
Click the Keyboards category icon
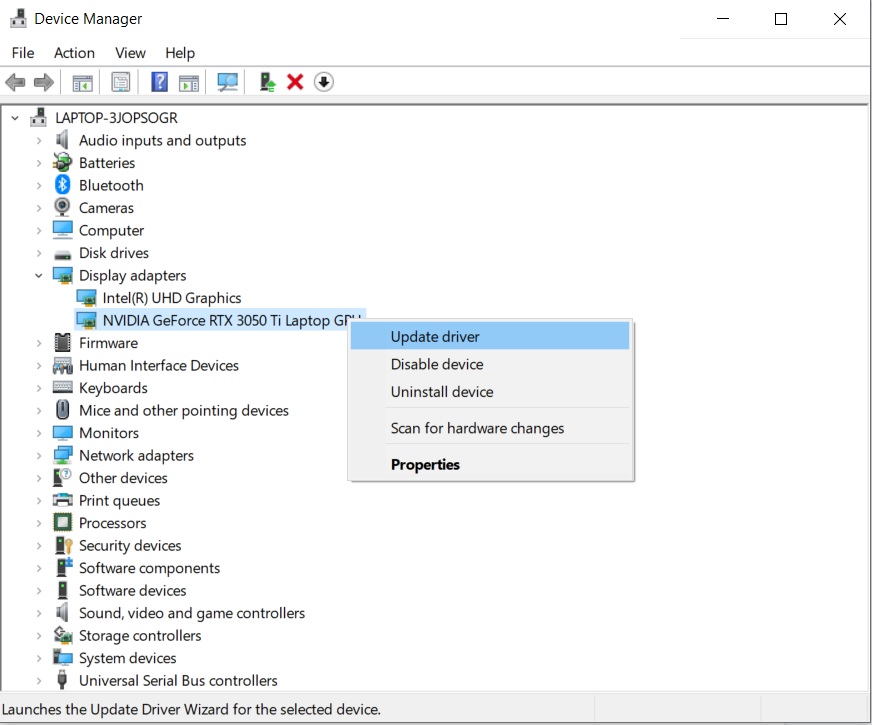click(x=62, y=387)
